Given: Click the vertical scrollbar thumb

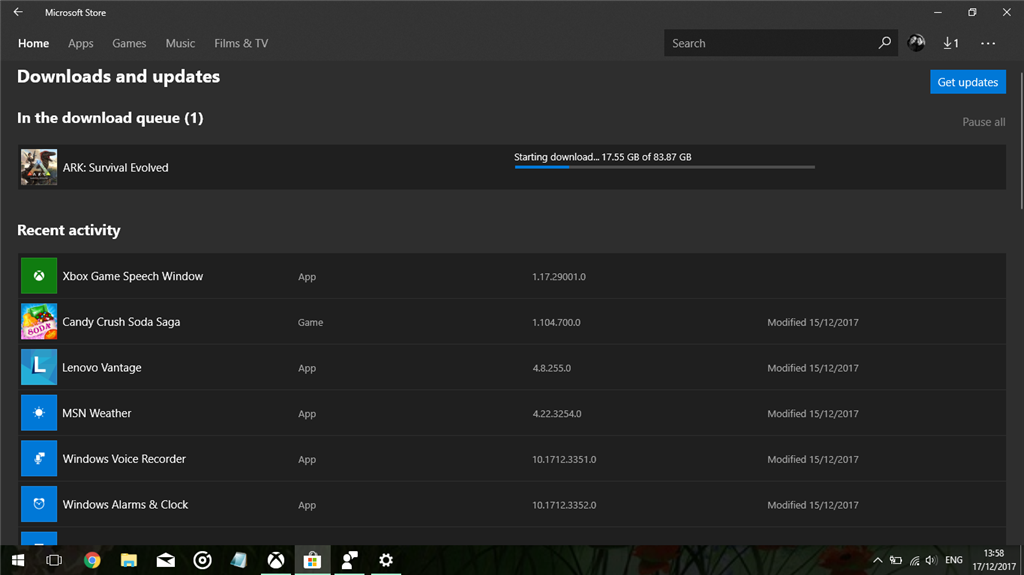Looking at the screenshot, I should click(x=1021, y=140).
